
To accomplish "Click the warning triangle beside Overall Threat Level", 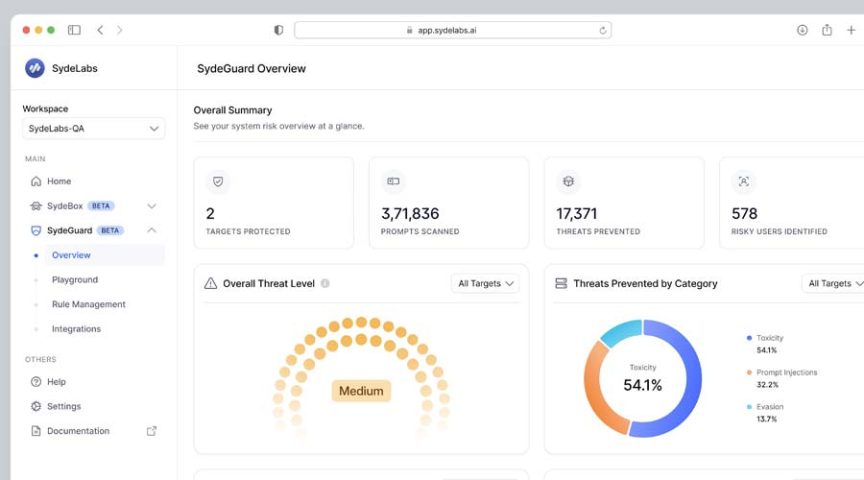I will (210, 283).
